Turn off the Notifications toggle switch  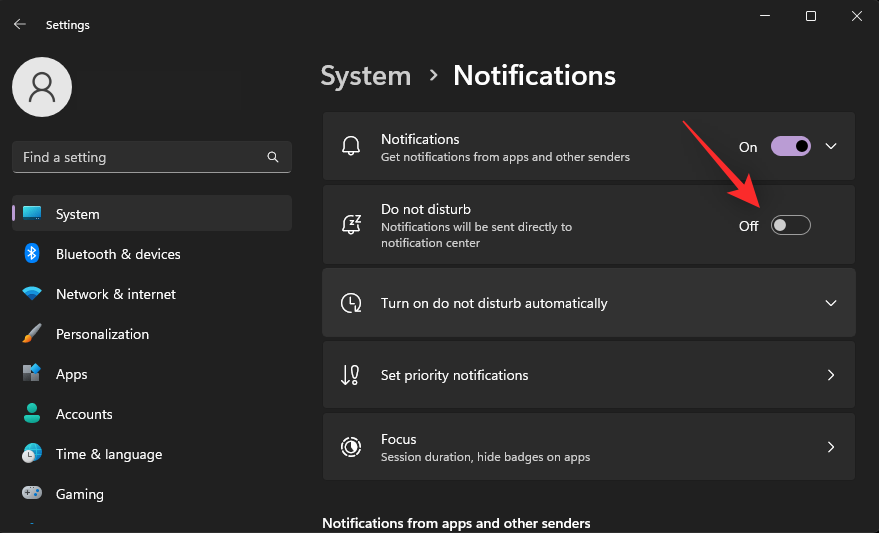(x=790, y=147)
